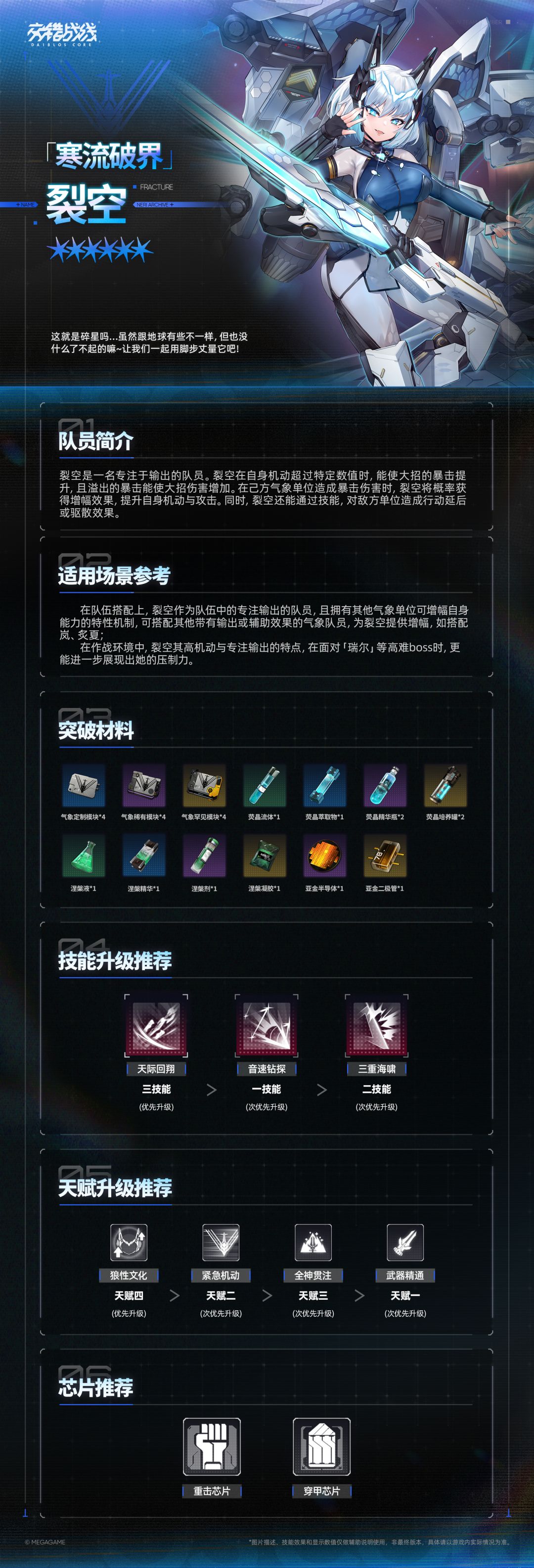This screenshot has width=534, height=1568.
Task: Select the 音速钻探 skill icon
Action: [267, 1026]
